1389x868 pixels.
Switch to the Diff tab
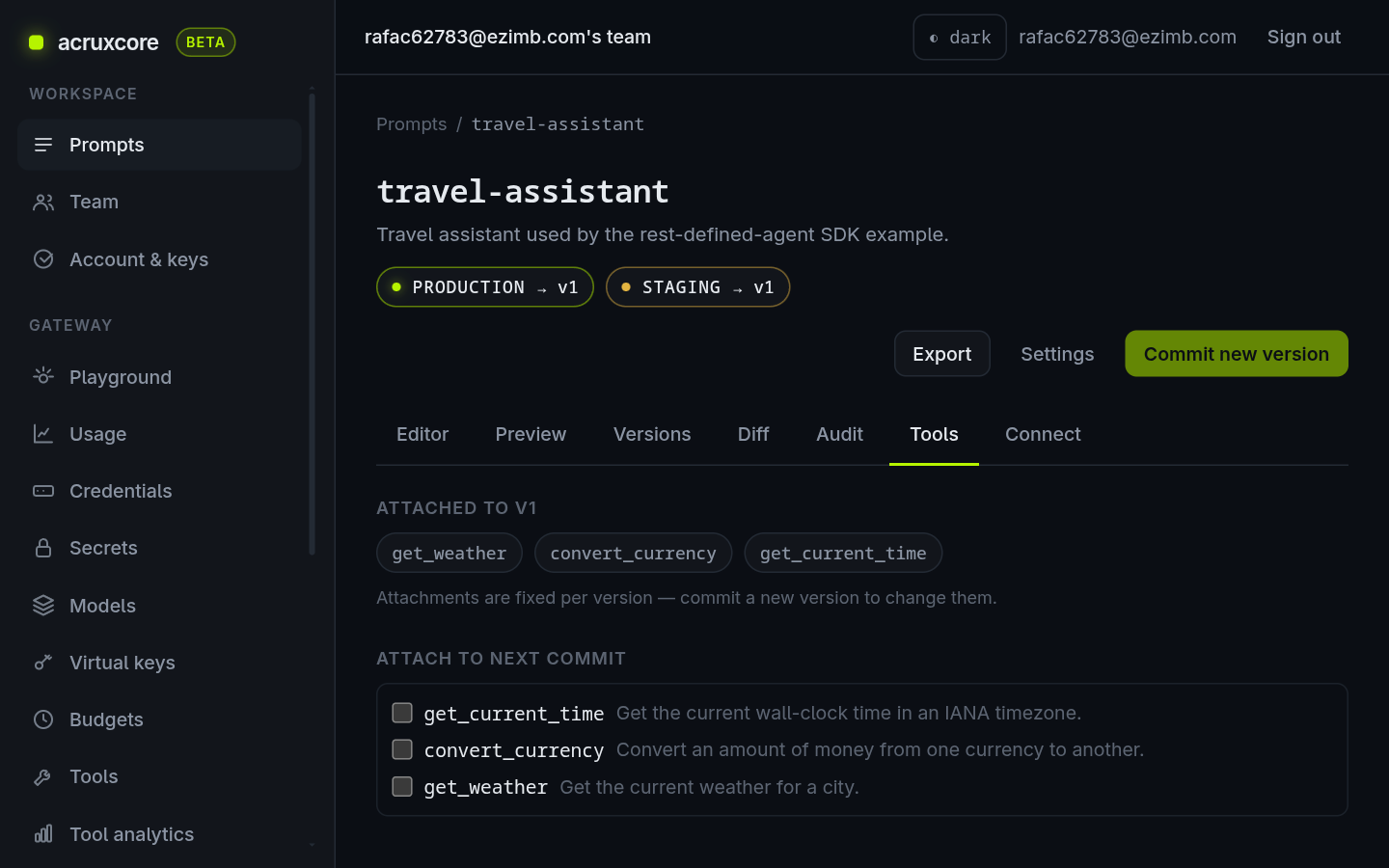click(753, 434)
